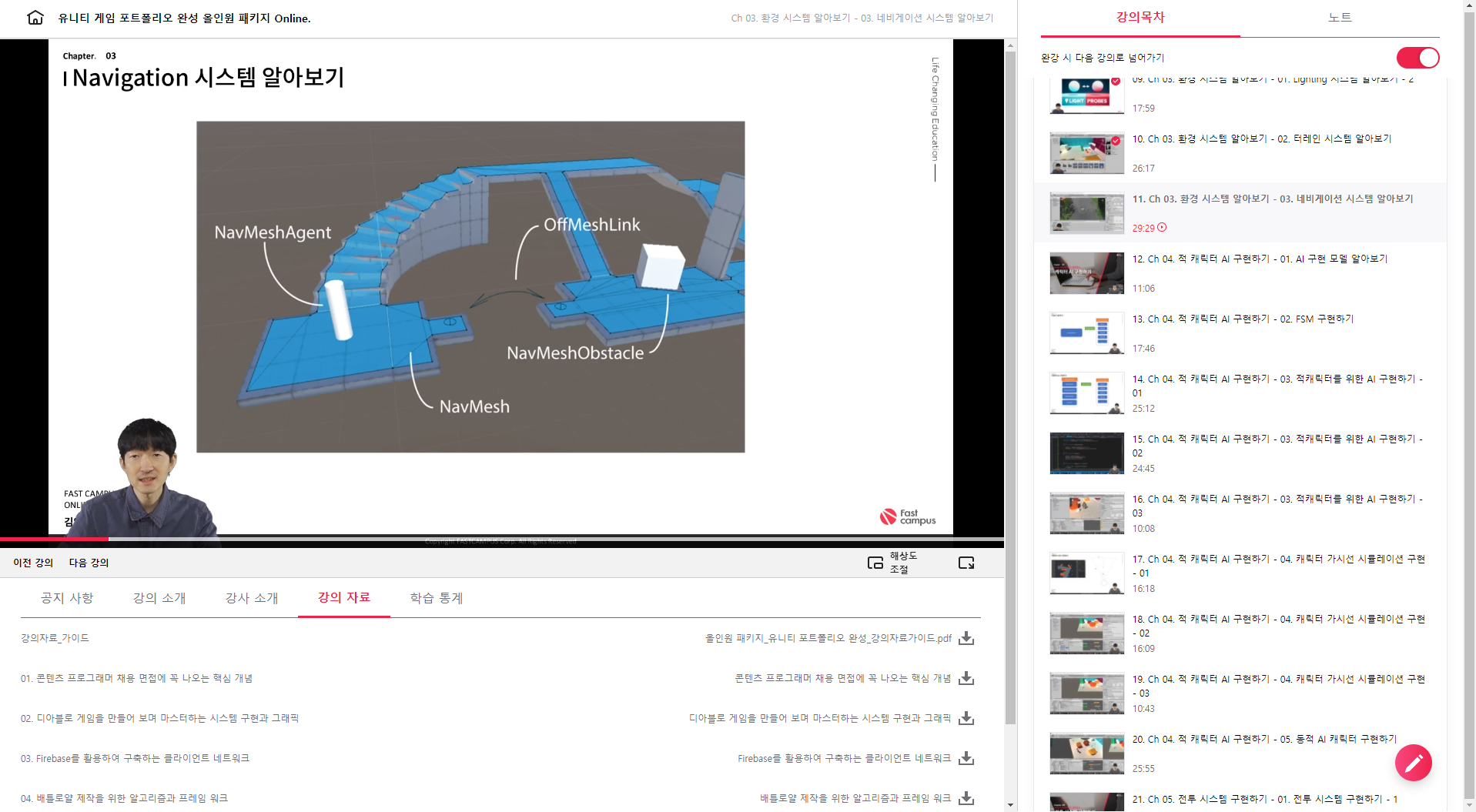The width and height of the screenshot is (1476, 812).
Task: Click thumbnail of lecture 09 Lighting 시스템
Action: click(x=1087, y=95)
